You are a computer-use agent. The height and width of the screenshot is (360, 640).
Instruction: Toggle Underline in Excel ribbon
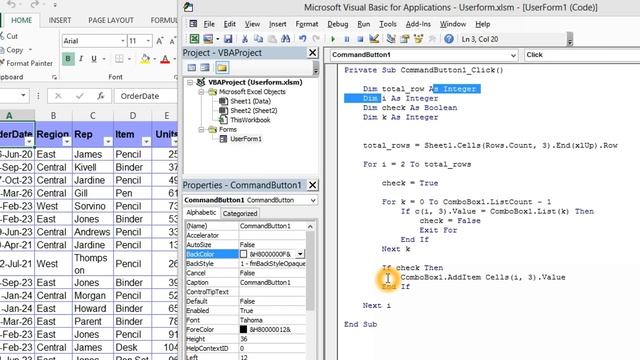tap(94, 59)
